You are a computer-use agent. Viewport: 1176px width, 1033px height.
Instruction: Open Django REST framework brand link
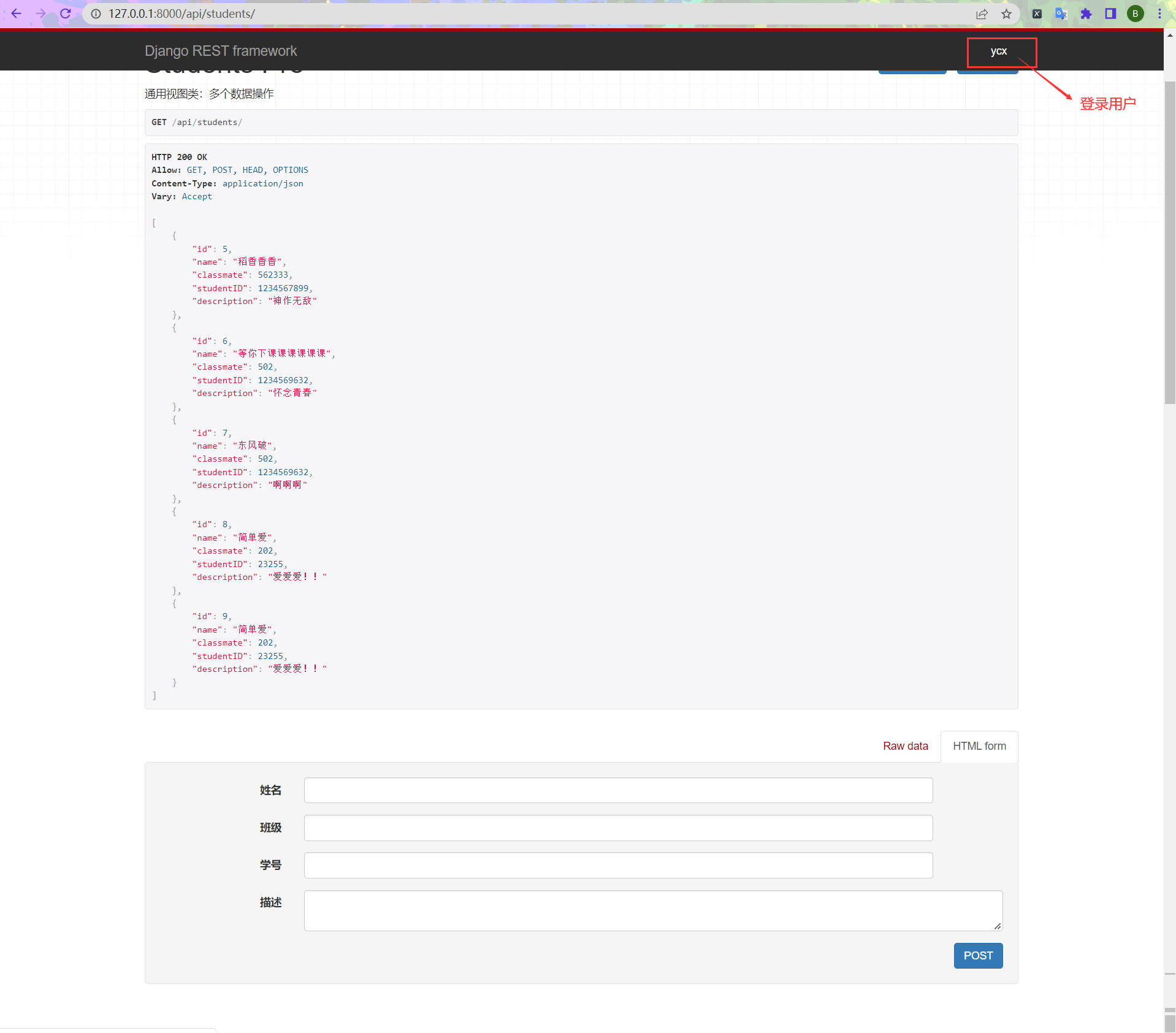pos(221,51)
